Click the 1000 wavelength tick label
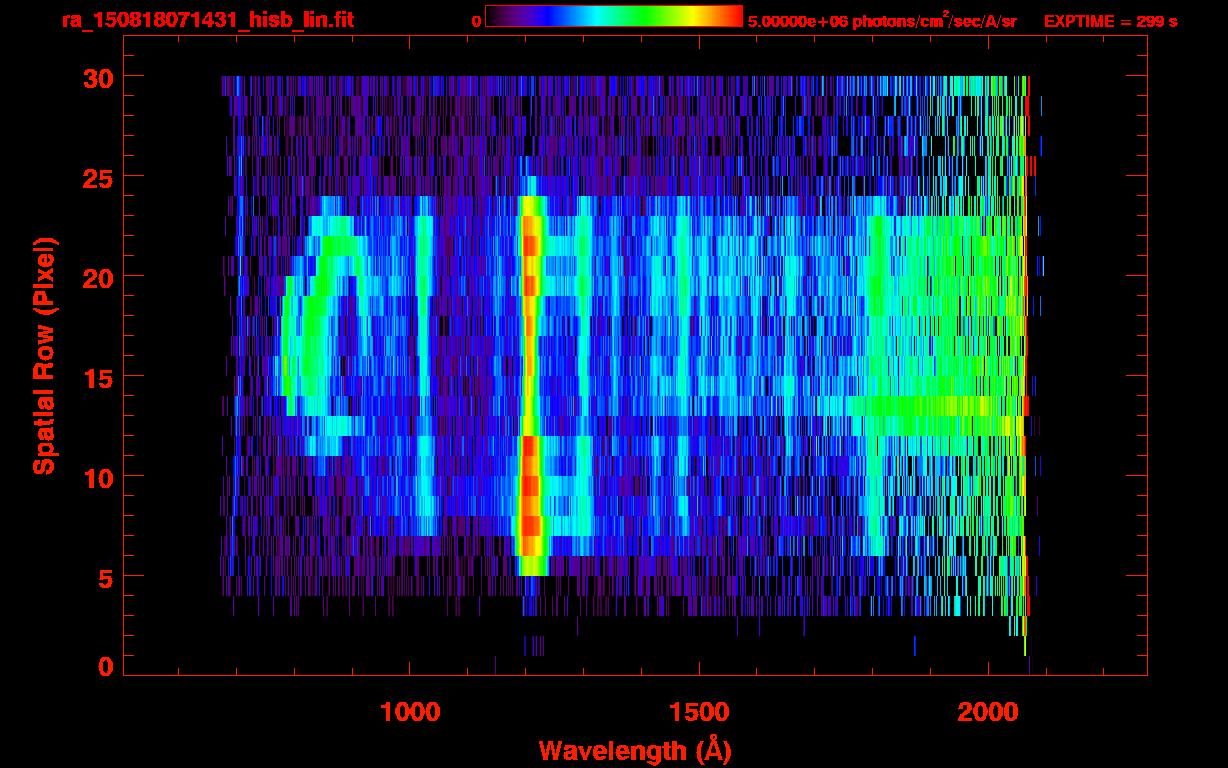The width and height of the screenshot is (1228, 768). [x=410, y=712]
